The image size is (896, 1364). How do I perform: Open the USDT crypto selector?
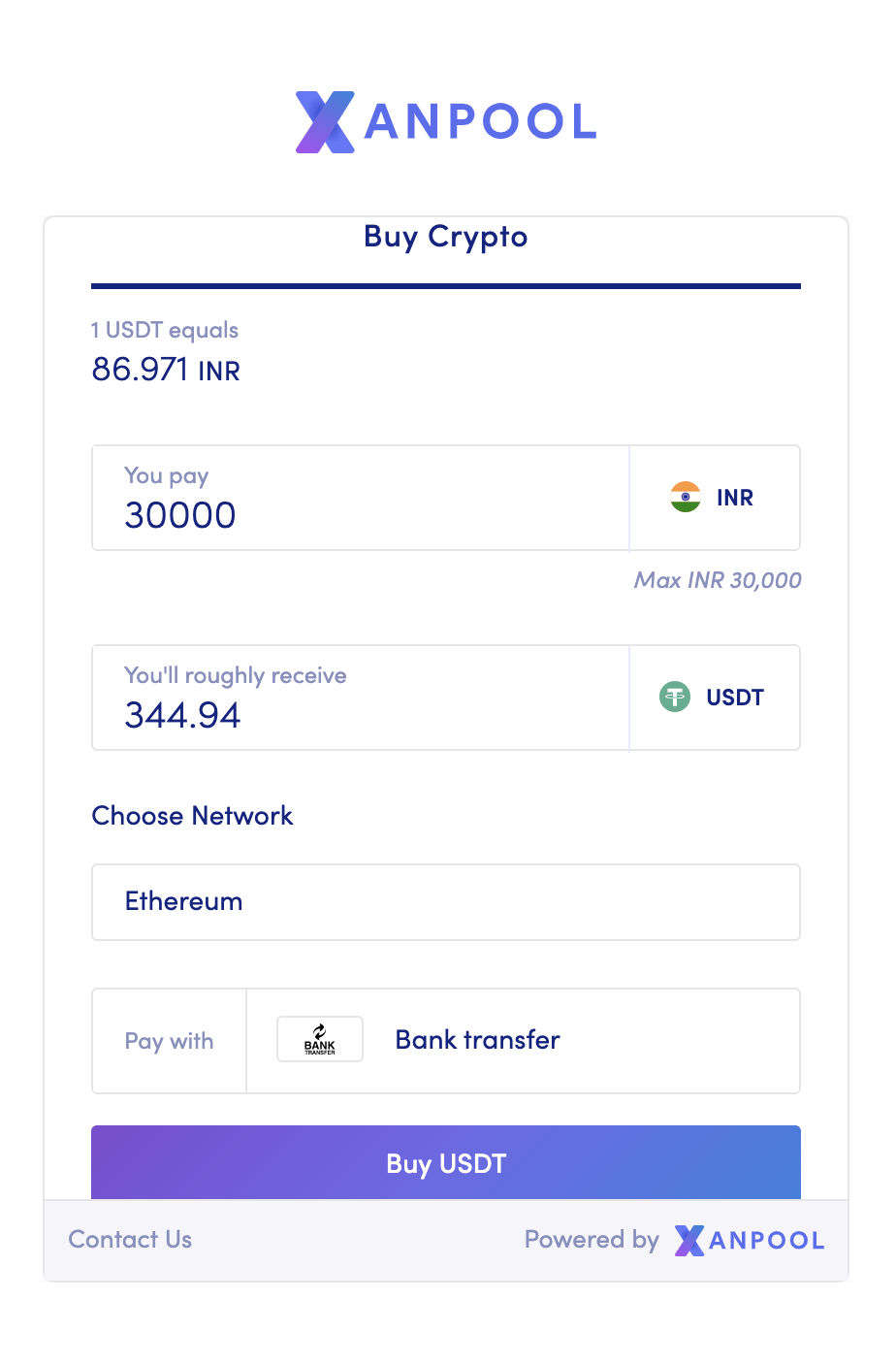click(x=716, y=698)
